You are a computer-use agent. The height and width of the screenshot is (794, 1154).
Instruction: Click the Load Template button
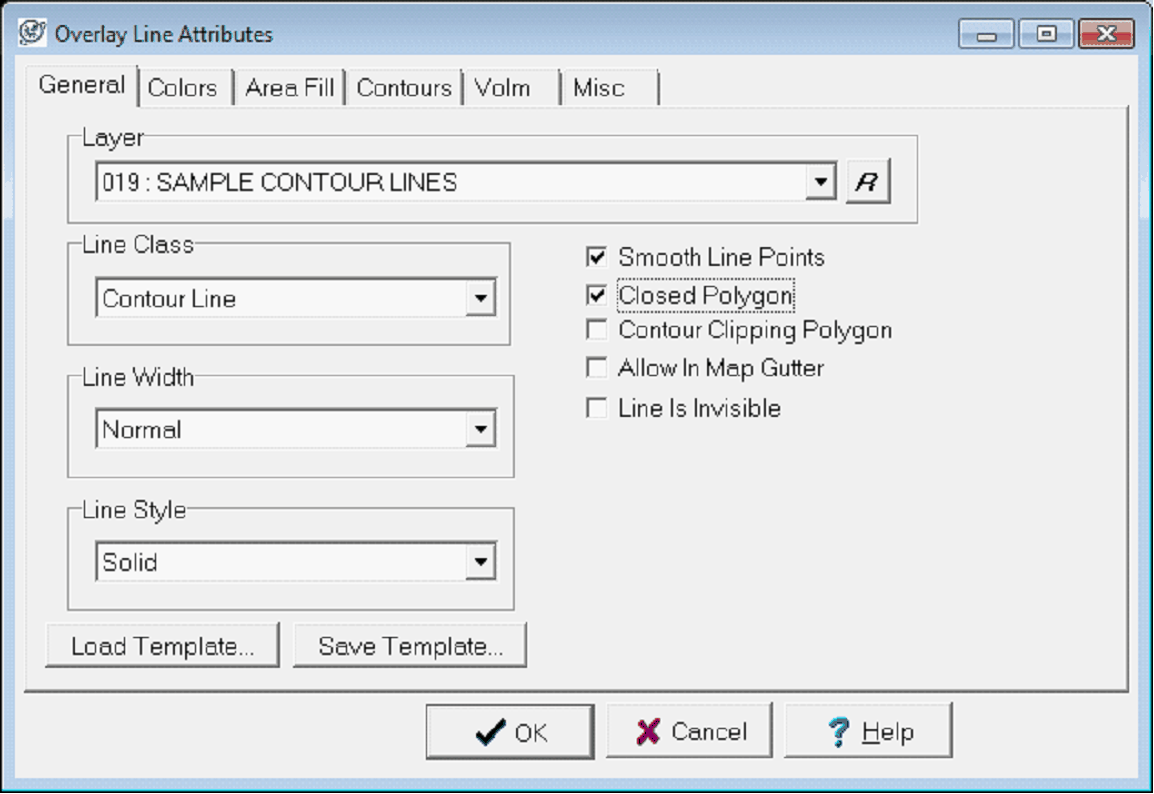tap(162, 646)
